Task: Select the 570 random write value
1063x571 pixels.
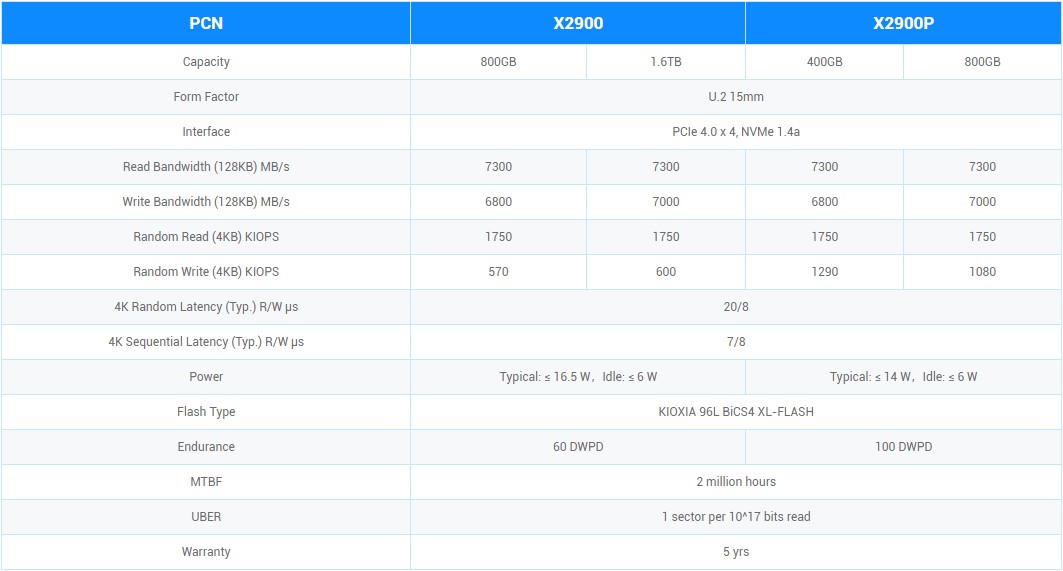Action: point(498,272)
